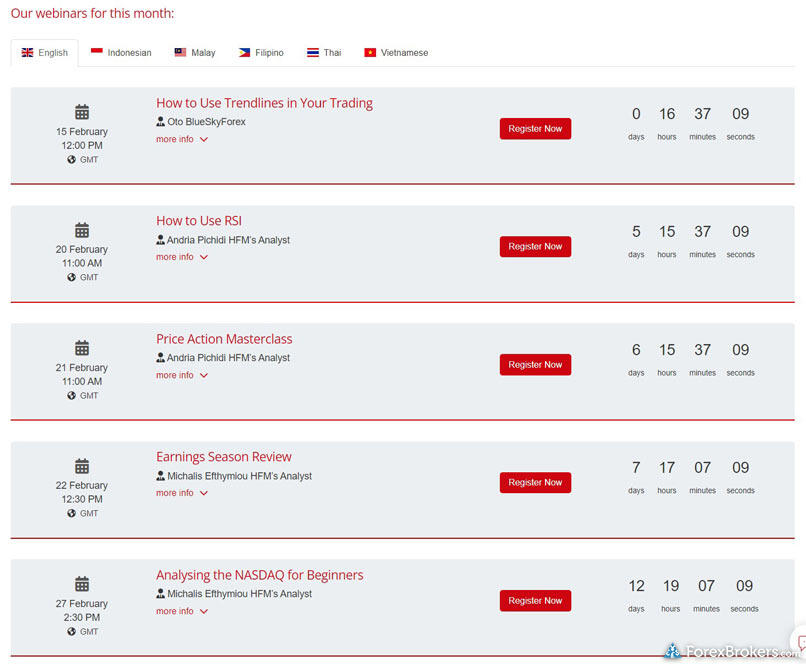Click the 27 February date text
Viewport: 806px width, 664px height.
pyautogui.click(x=82, y=603)
